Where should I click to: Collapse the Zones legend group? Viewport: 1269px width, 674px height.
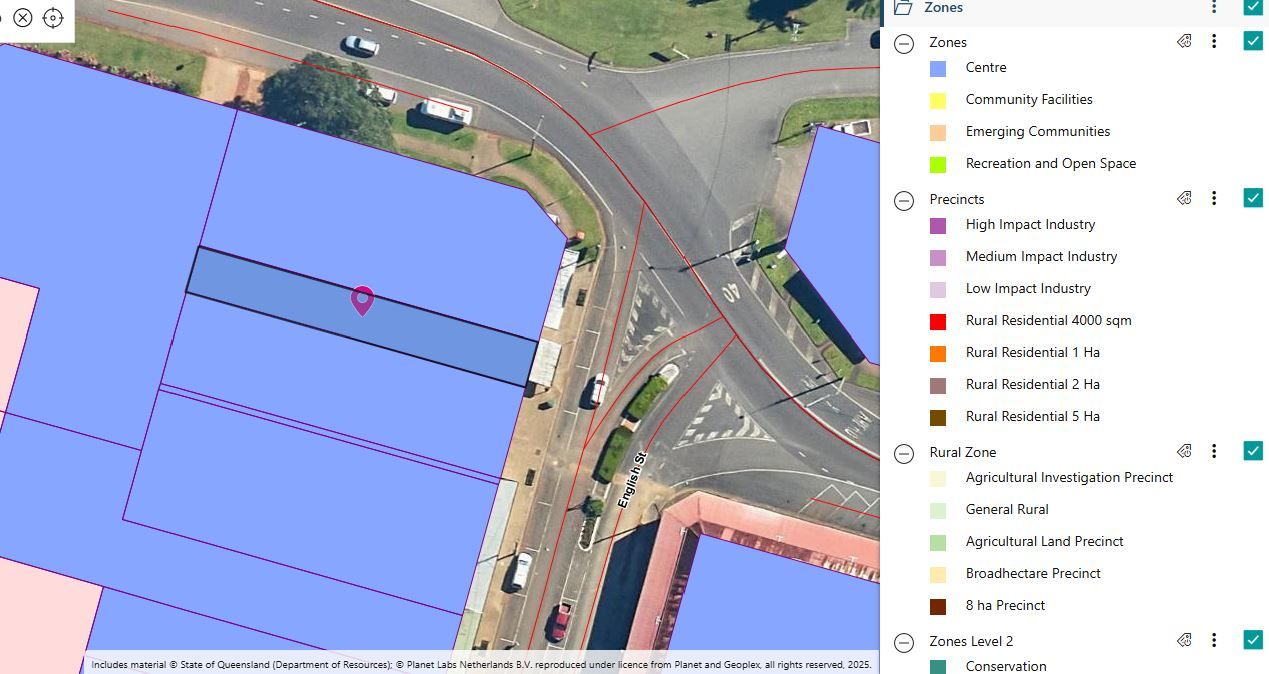click(x=904, y=43)
